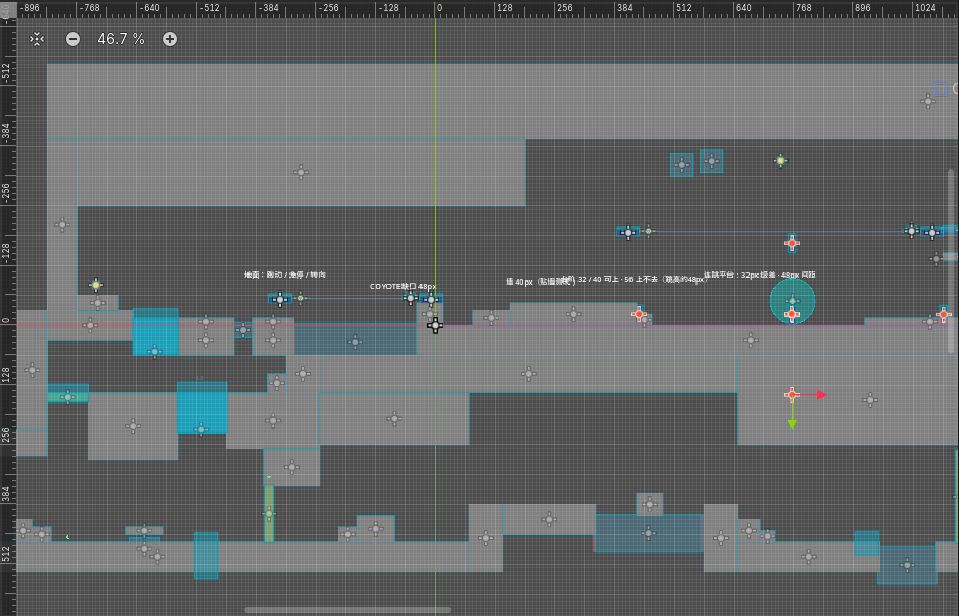The width and height of the screenshot is (959, 616).
Task: Click the red X-axis gizmo arrow
Action: [821, 395]
